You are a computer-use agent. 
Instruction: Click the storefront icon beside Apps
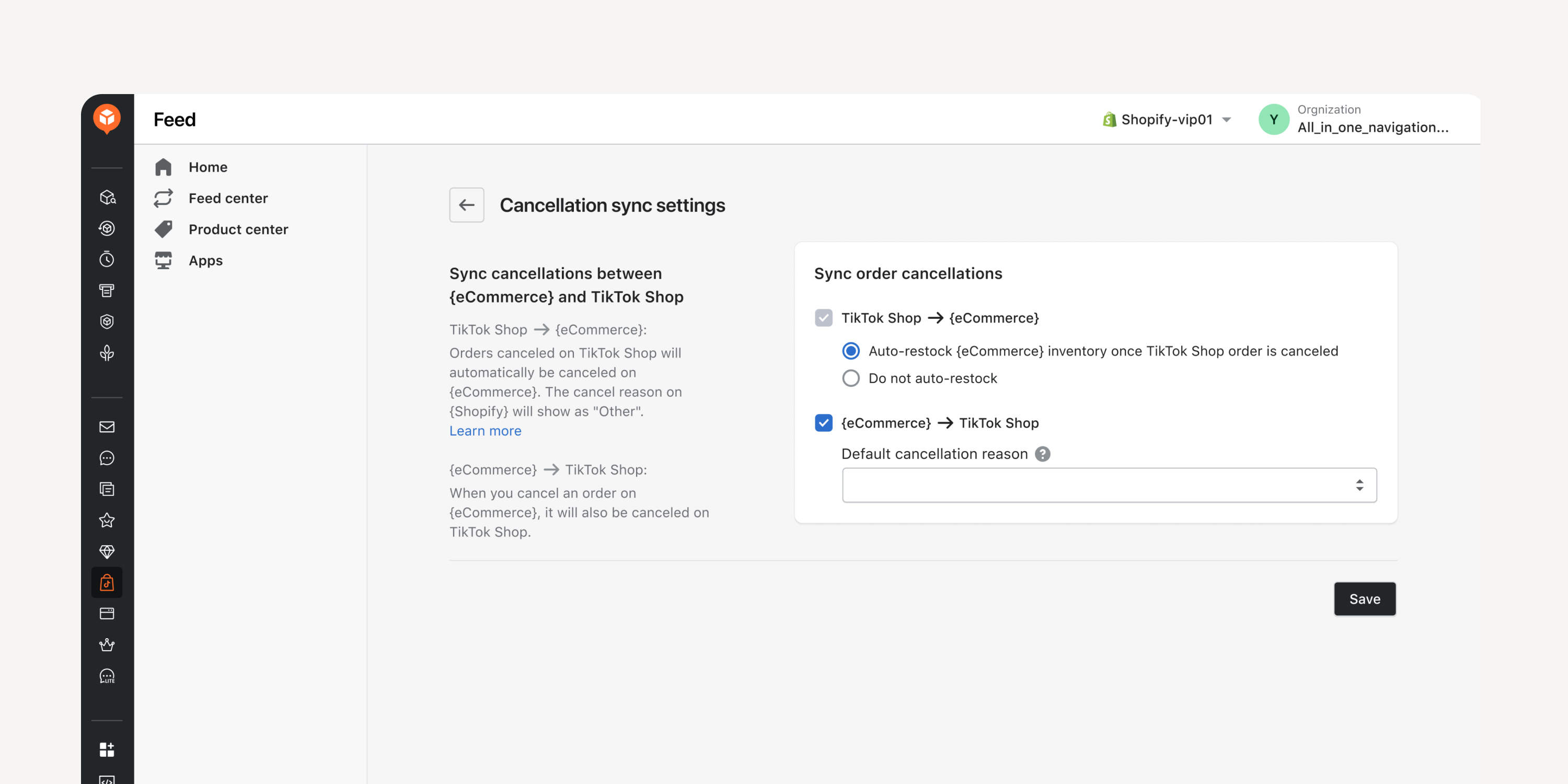click(x=163, y=260)
